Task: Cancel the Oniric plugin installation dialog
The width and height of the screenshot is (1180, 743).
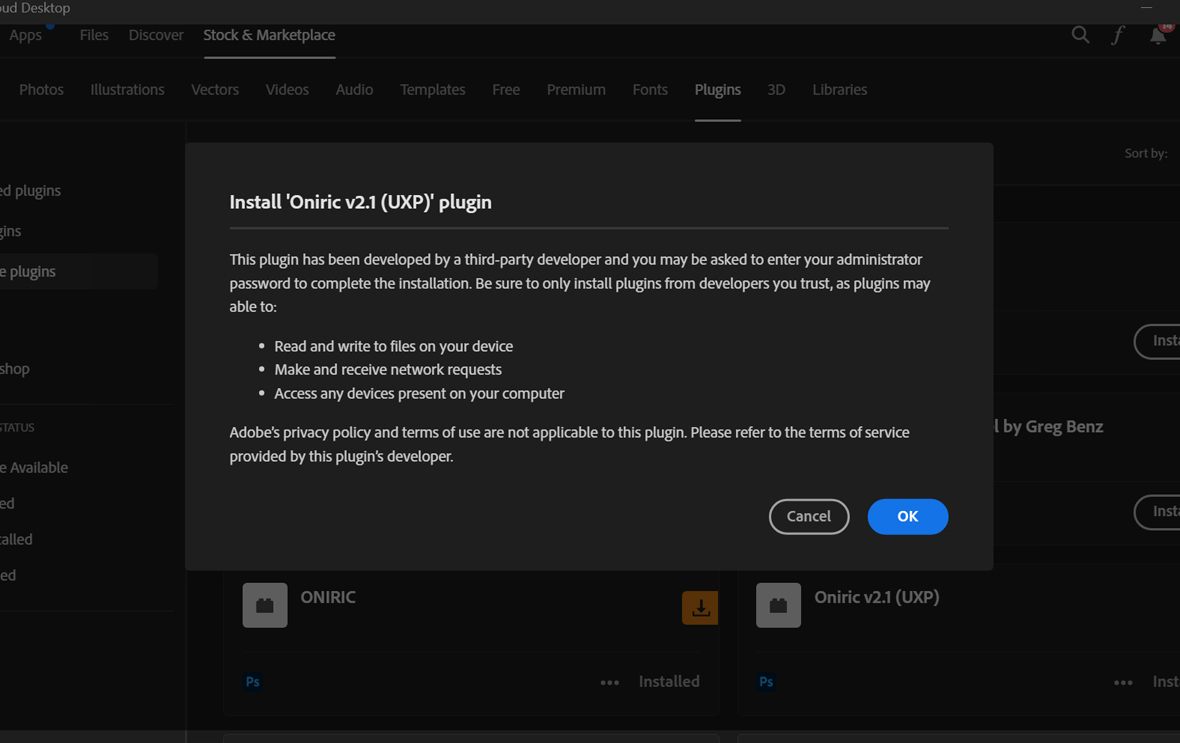Action: tap(808, 516)
